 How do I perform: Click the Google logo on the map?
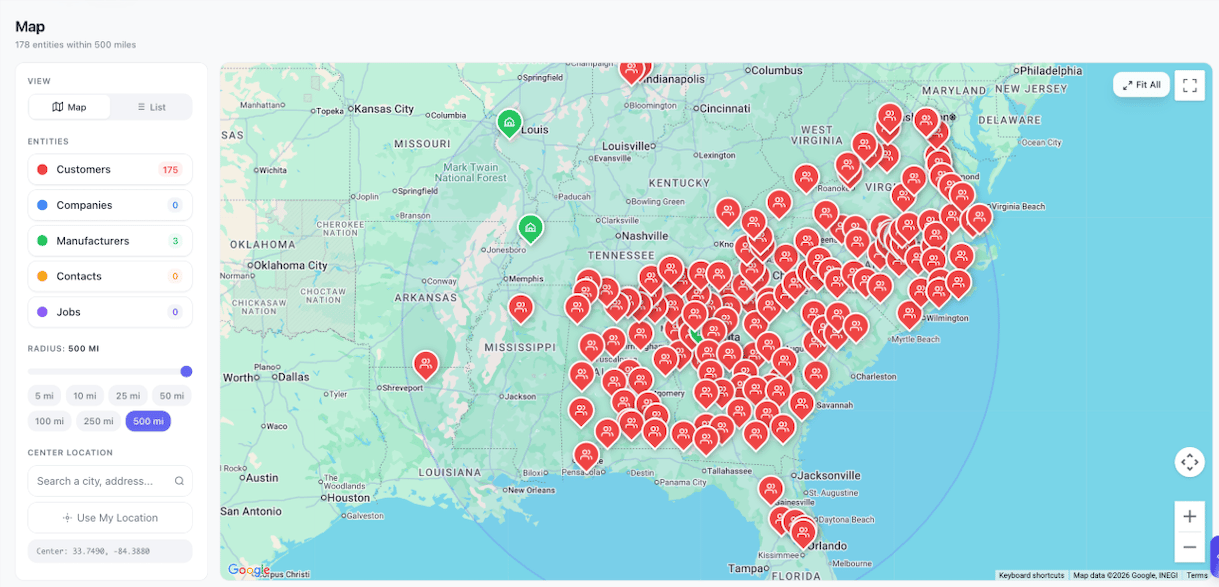tap(248, 570)
